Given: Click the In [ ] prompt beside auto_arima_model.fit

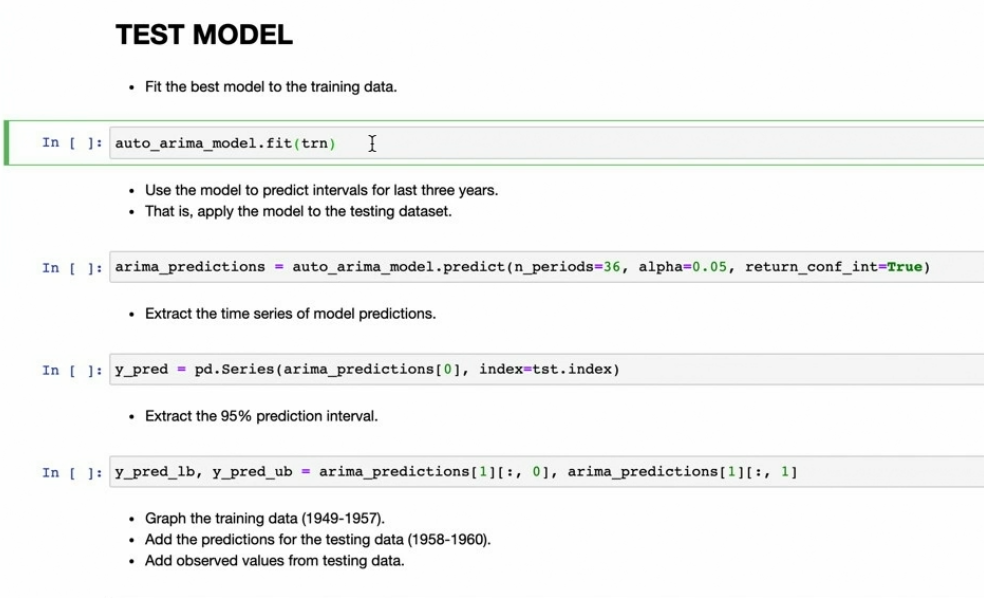Looking at the screenshot, I should (72, 143).
